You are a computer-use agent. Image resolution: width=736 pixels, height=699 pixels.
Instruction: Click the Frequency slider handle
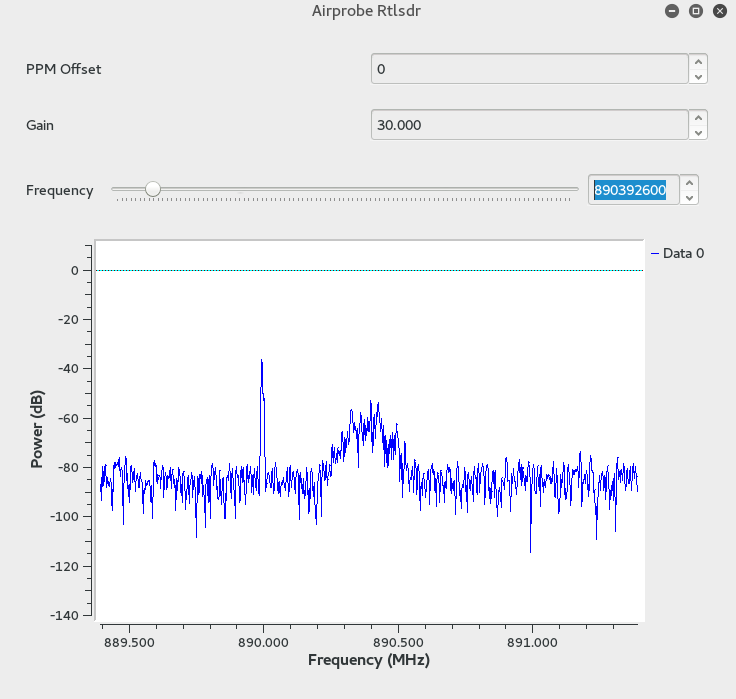tap(153, 189)
